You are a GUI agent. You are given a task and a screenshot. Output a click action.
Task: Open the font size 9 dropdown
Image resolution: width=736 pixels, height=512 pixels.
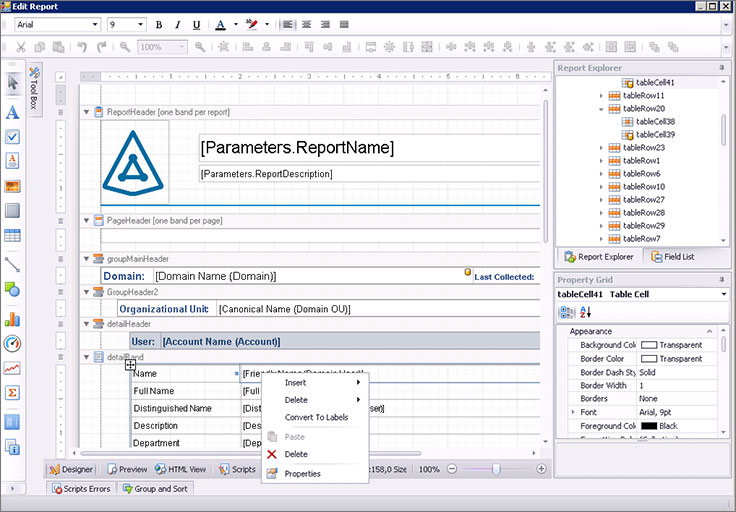click(x=140, y=24)
